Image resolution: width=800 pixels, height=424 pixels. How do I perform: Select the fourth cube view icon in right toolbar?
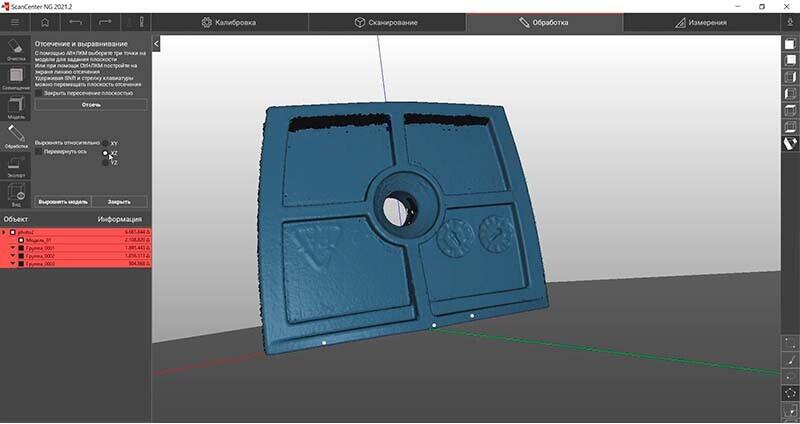(790, 94)
